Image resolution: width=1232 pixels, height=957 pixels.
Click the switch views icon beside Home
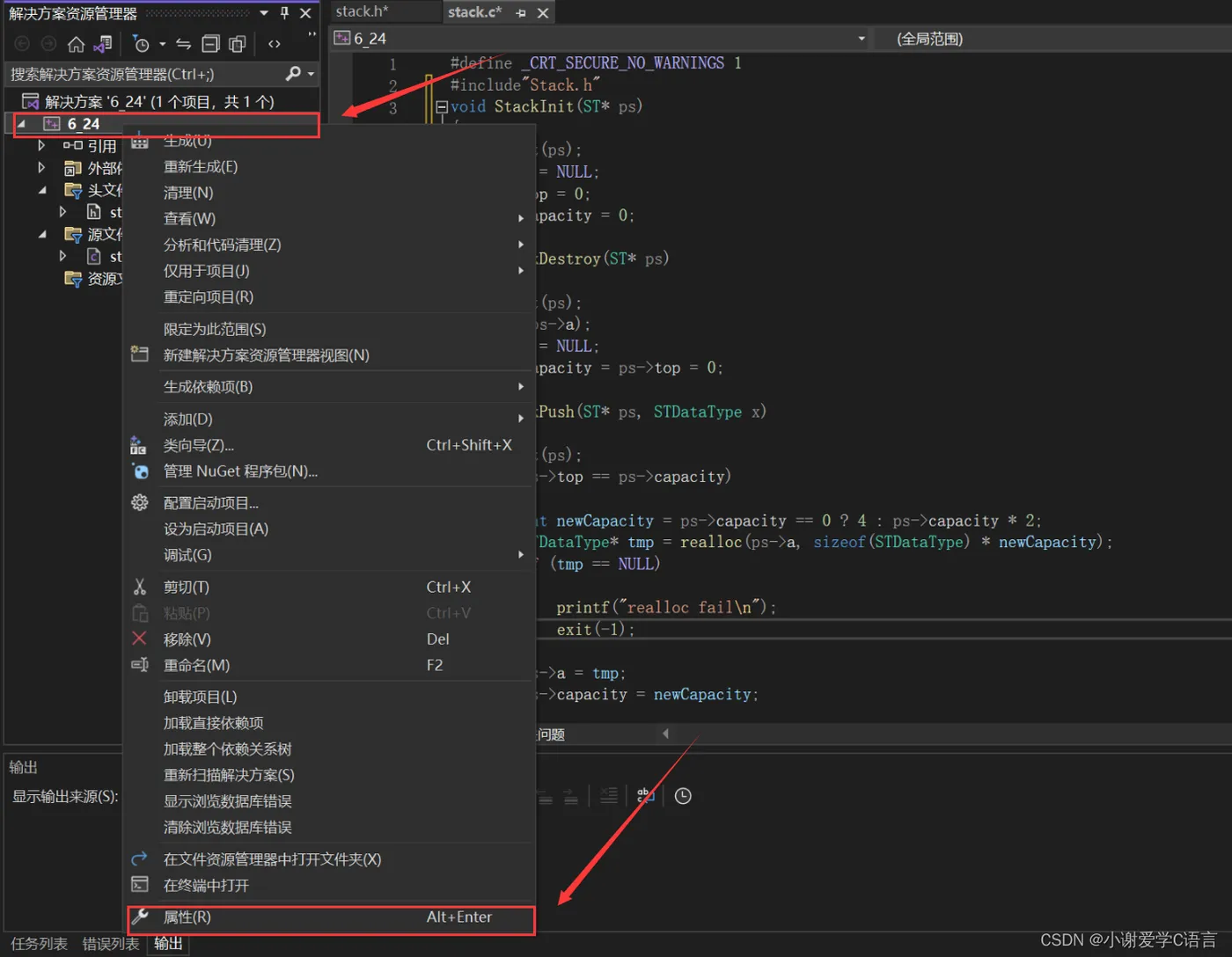pos(103,44)
